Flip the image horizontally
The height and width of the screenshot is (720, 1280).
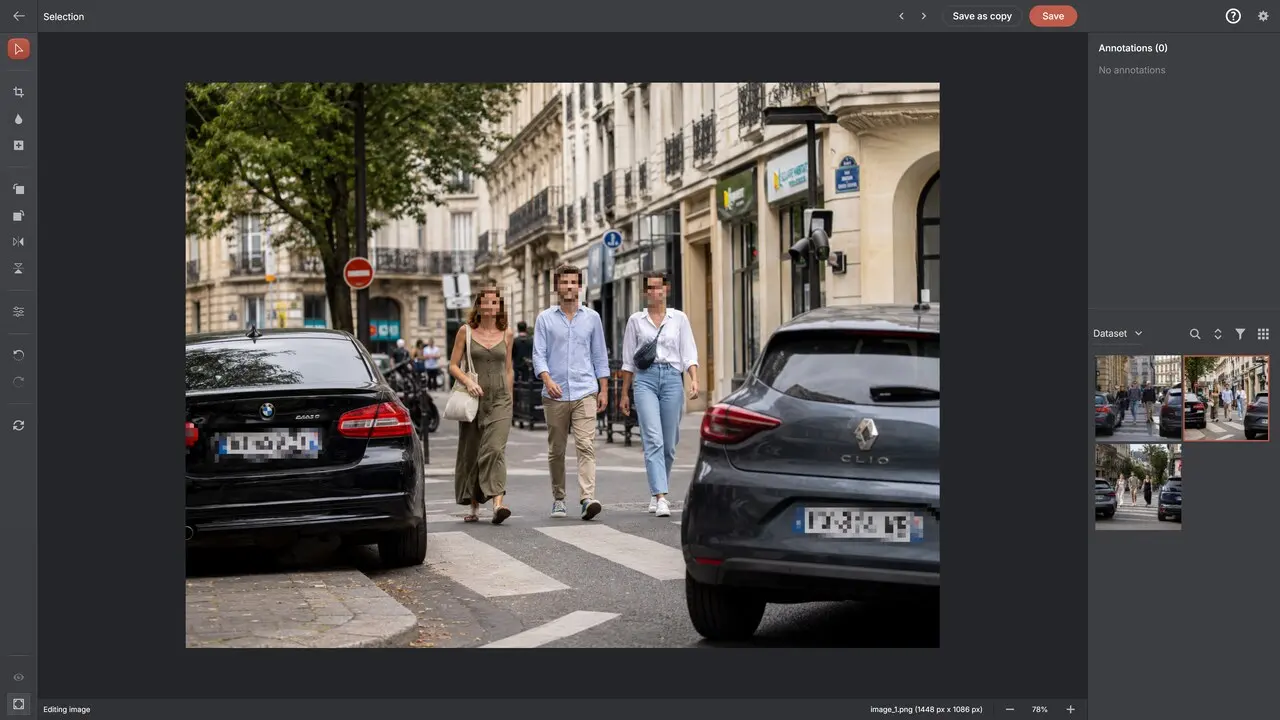(18, 242)
